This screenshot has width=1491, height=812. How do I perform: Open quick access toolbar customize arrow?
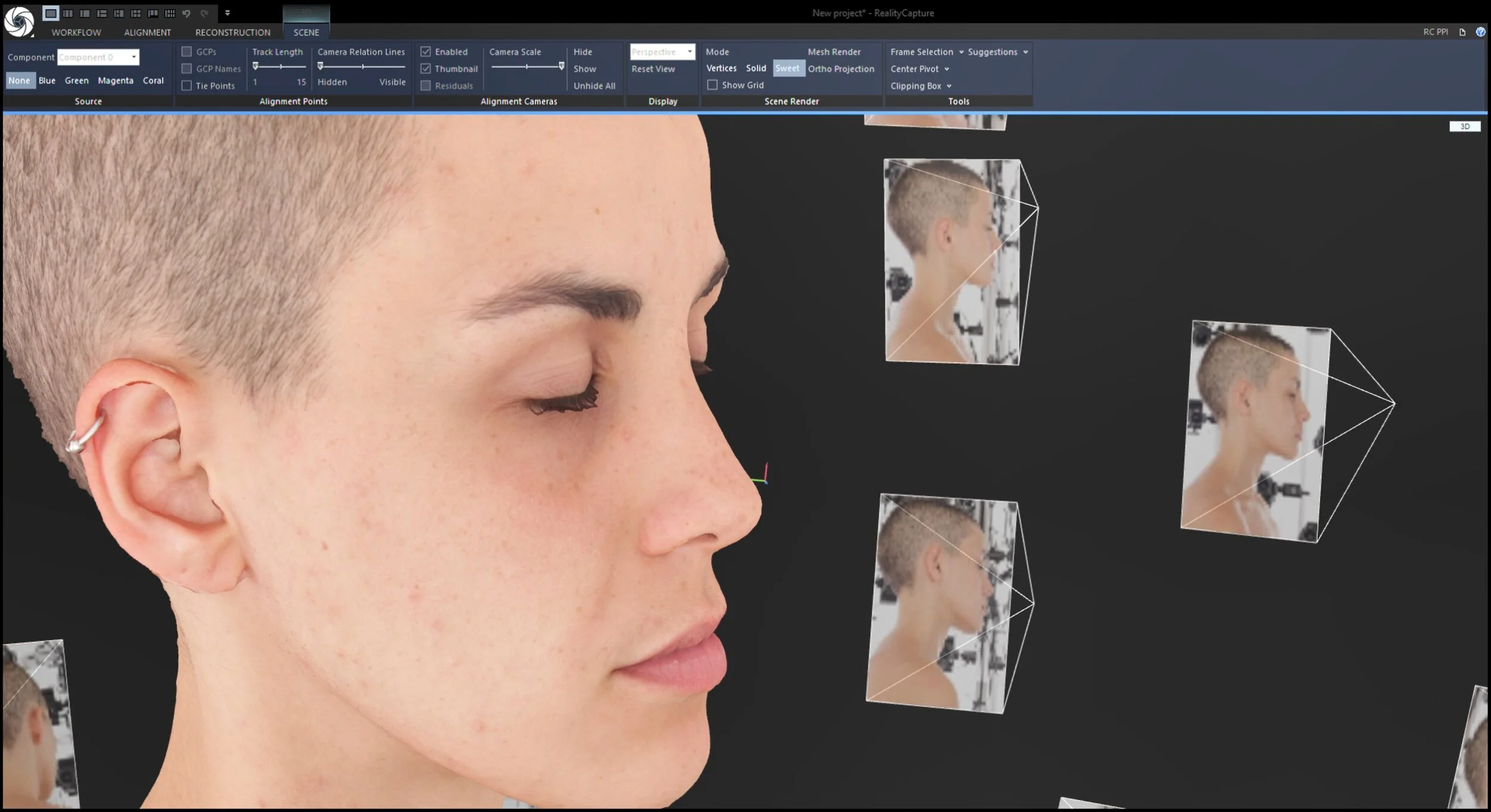[x=227, y=13]
